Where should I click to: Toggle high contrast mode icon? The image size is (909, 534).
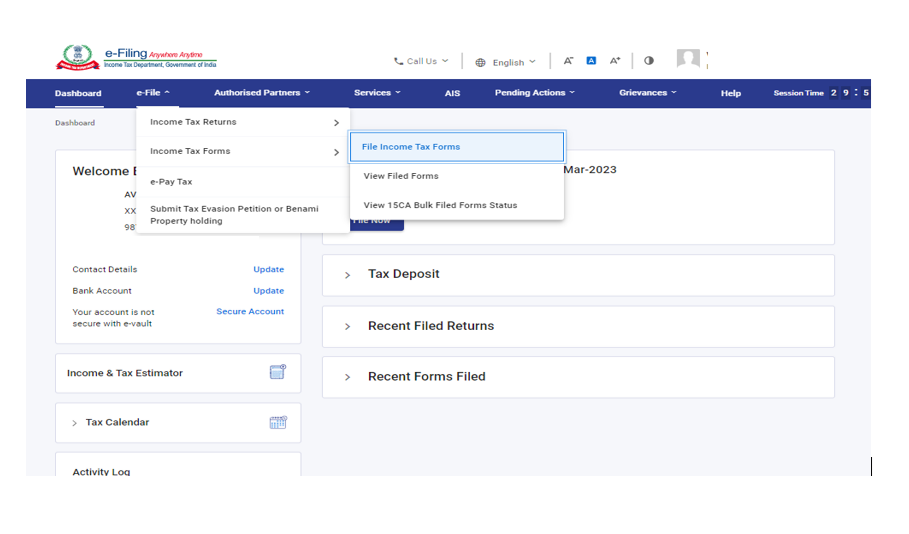[x=649, y=61]
